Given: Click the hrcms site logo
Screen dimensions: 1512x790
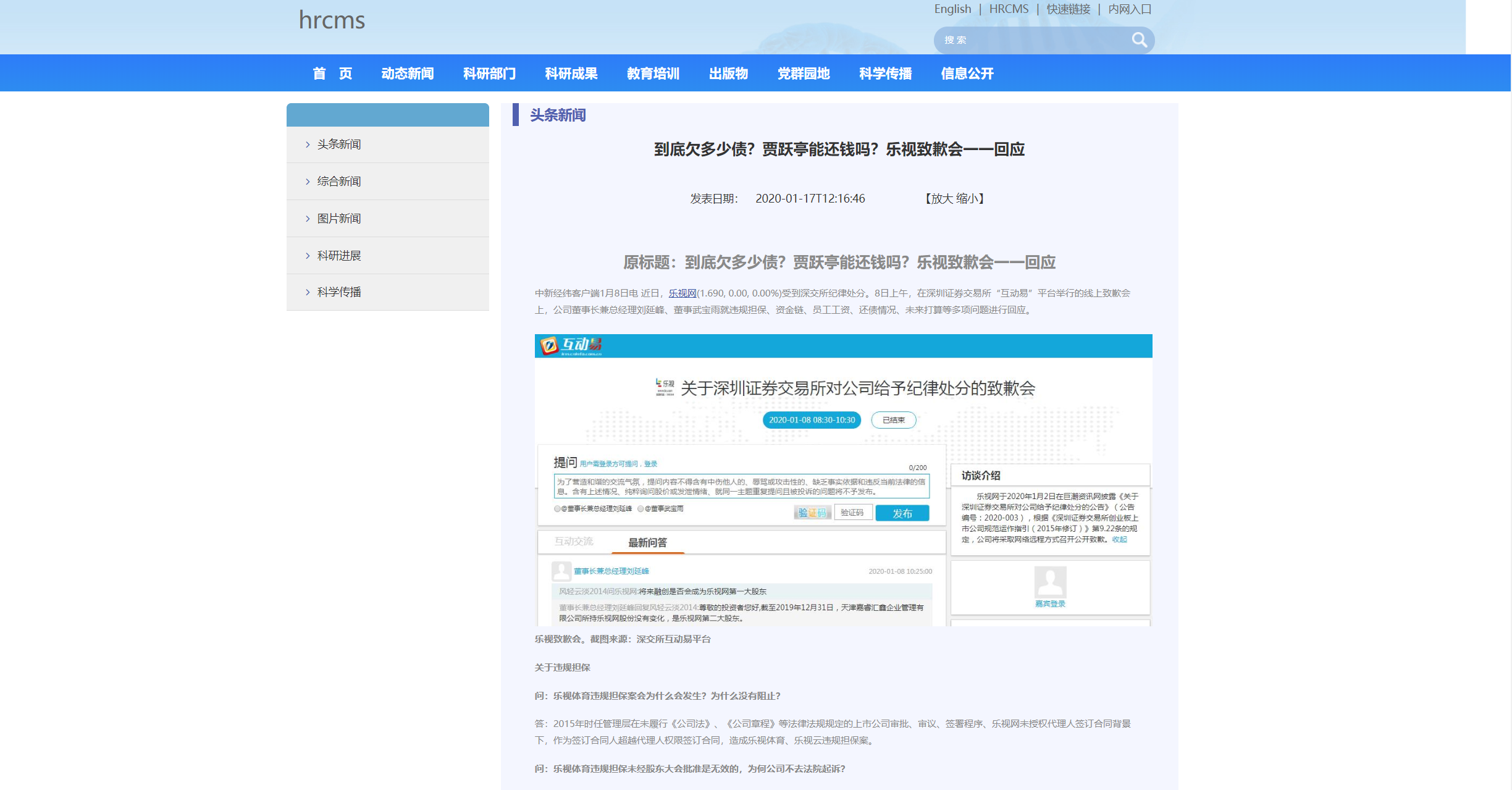Looking at the screenshot, I should point(332,21).
